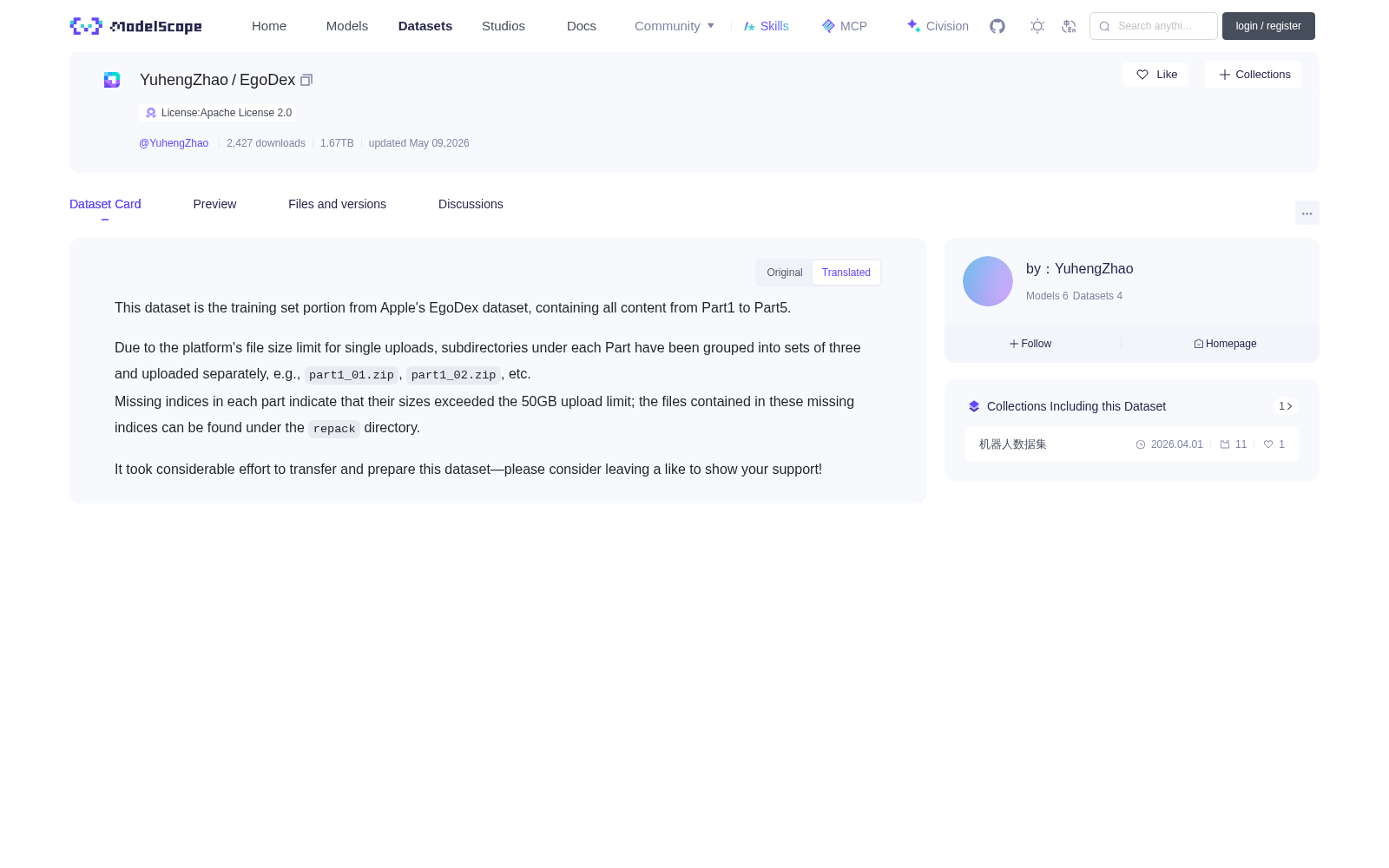Open the by: YuhengZhao author name
The height and width of the screenshot is (868, 1389).
pyautogui.click(x=1079, y=269)
